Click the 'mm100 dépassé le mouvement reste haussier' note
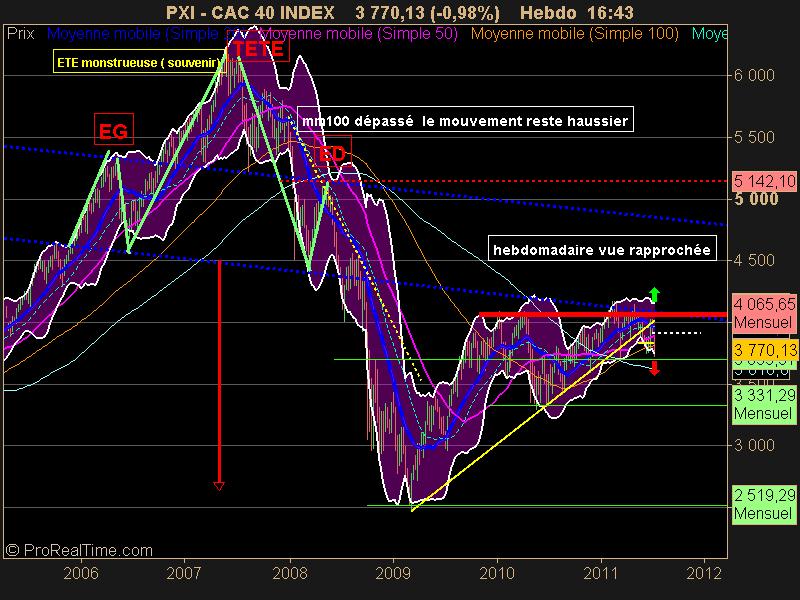Image resolution: width=800 pixels, height=600 pixels. tap(465, 120)
